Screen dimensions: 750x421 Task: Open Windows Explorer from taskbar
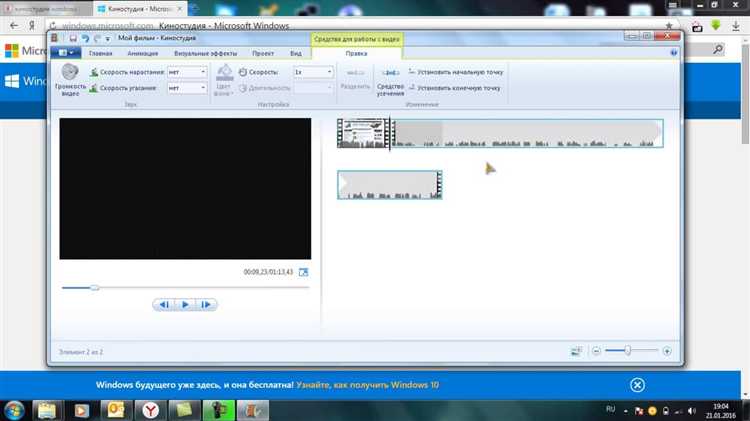pyautogui.click(x=46, y=410)
